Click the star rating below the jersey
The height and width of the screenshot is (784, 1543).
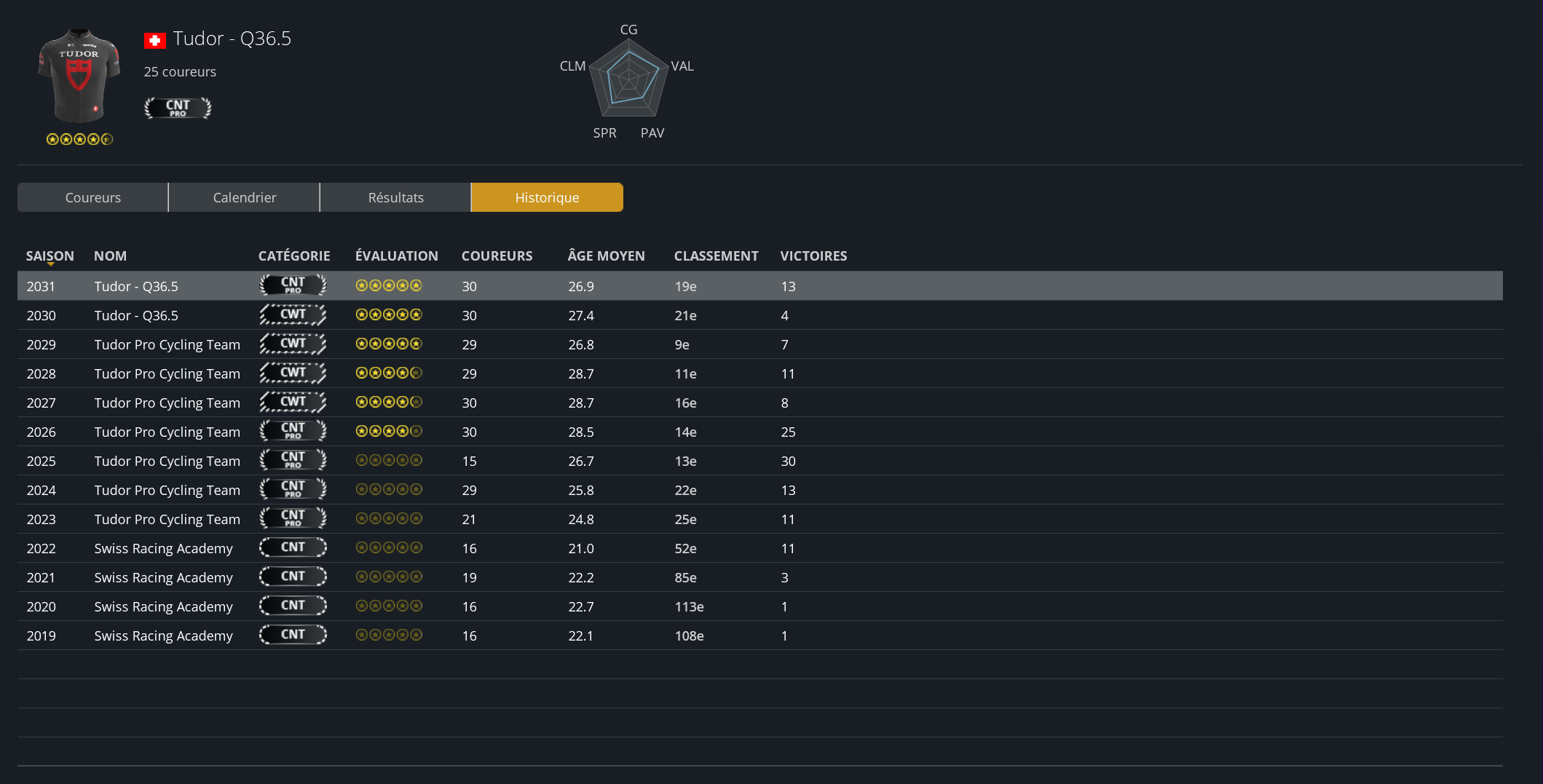pos(79,139)
